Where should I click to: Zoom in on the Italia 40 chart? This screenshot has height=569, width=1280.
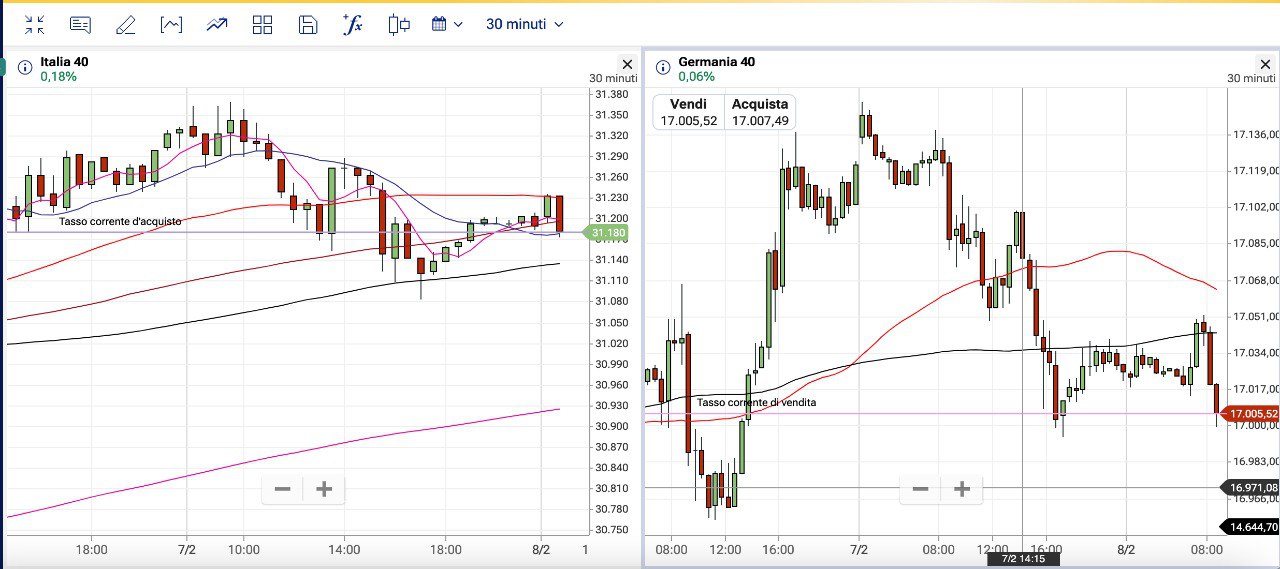click(324, 489)
